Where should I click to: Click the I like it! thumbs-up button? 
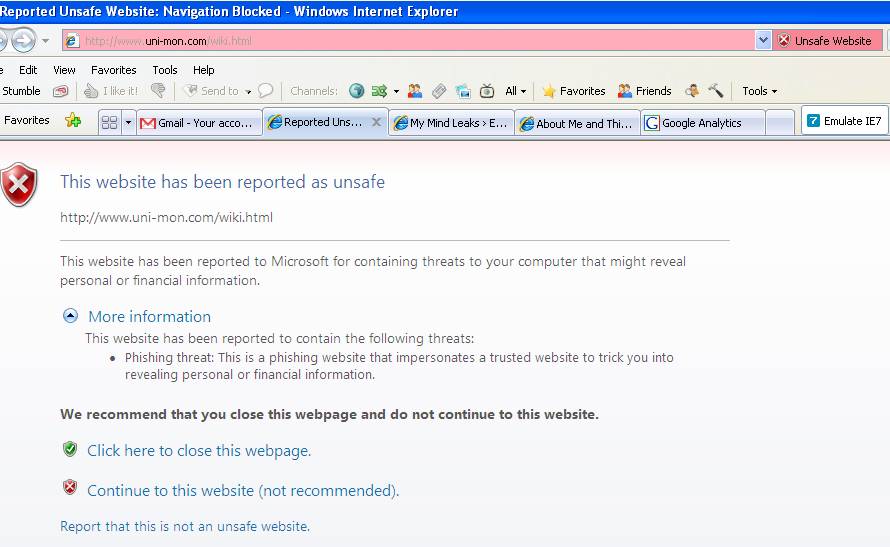111,91
